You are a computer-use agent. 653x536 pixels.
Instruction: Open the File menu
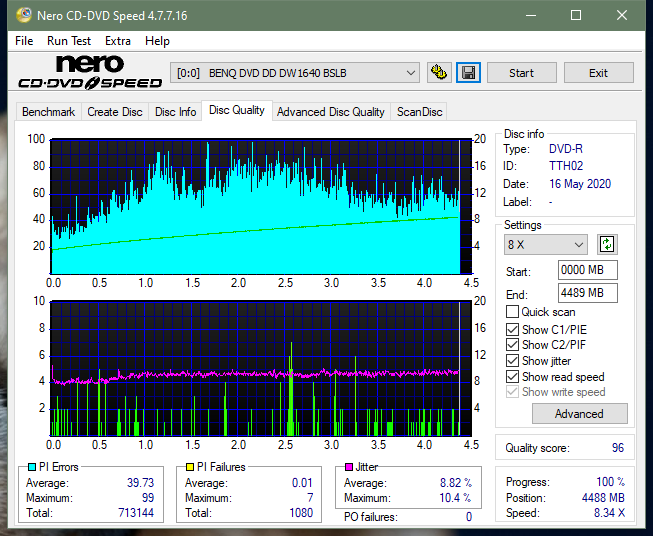(24, 41)
